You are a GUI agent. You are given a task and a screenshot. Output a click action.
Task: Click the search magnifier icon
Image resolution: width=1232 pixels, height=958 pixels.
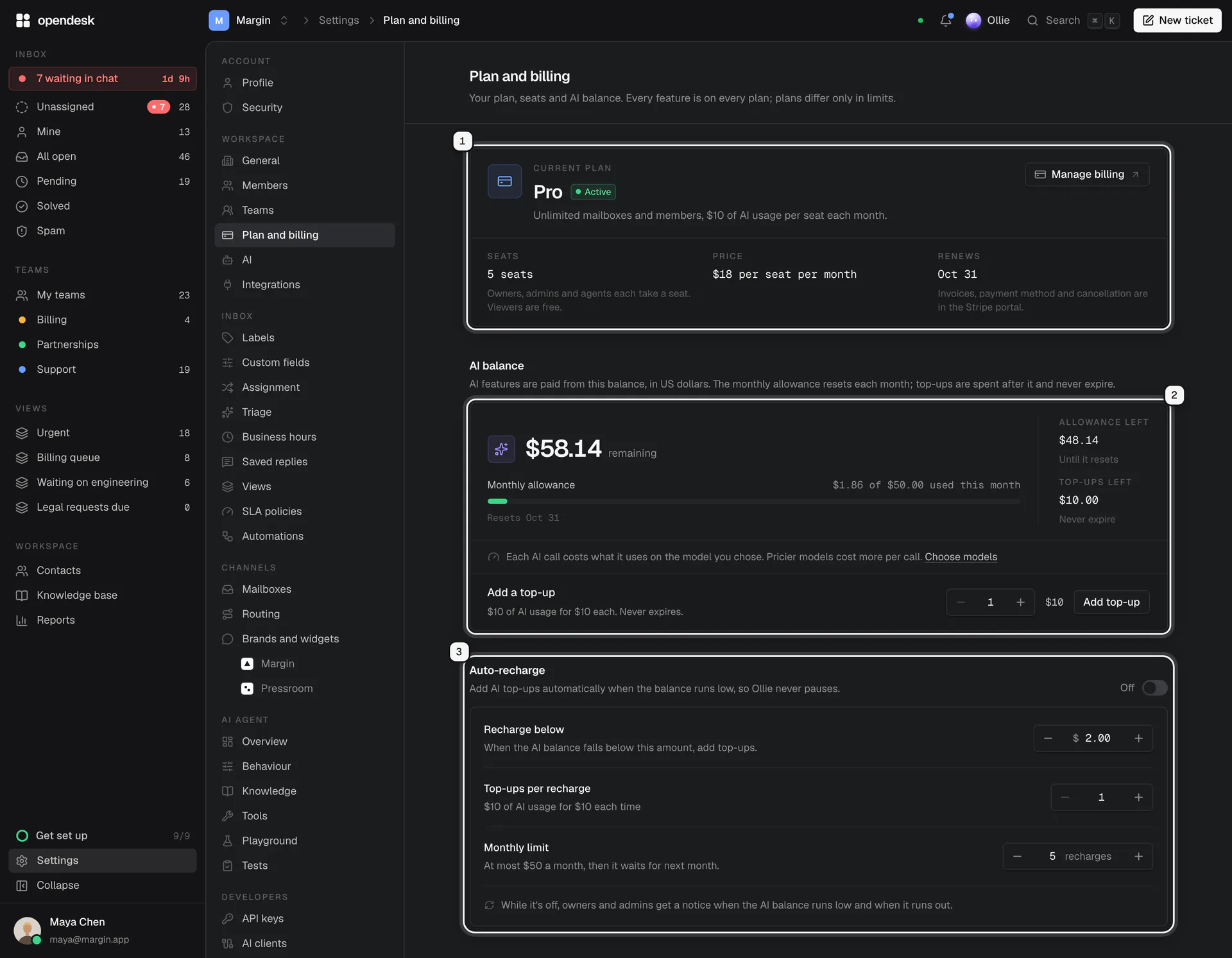tap(1032, 21)
